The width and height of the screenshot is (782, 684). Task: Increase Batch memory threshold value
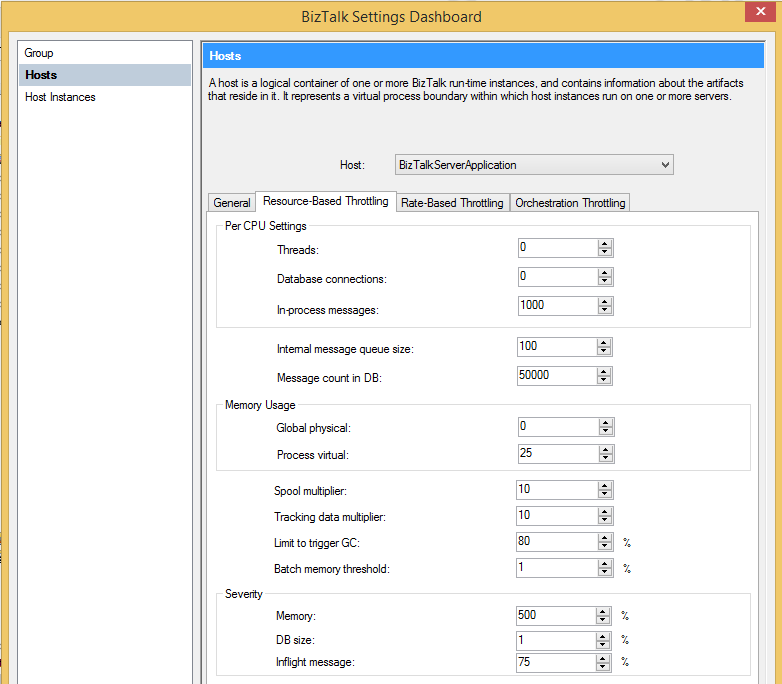(x=605, y=563)
